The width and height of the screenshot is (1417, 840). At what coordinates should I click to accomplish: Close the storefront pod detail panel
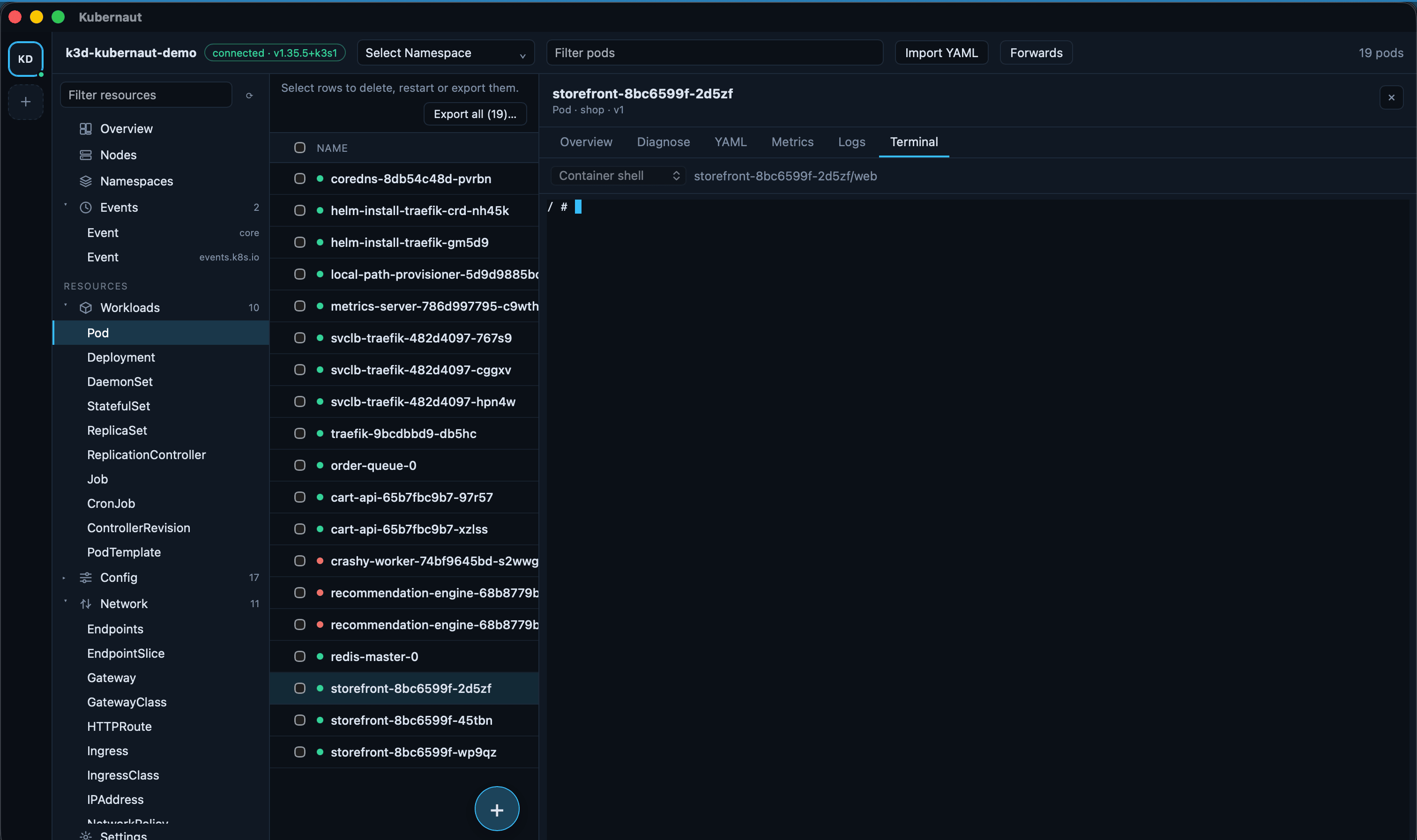click(x=1391, y=97)
